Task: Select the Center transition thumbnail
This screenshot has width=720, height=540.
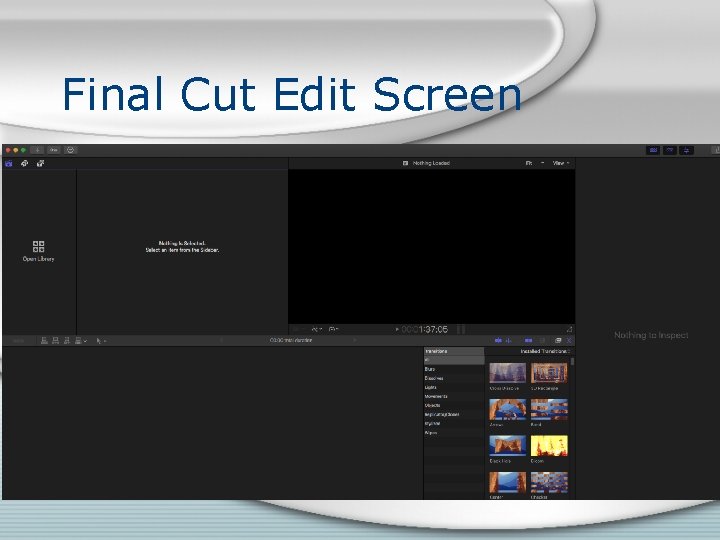Action: click(507, 482)
